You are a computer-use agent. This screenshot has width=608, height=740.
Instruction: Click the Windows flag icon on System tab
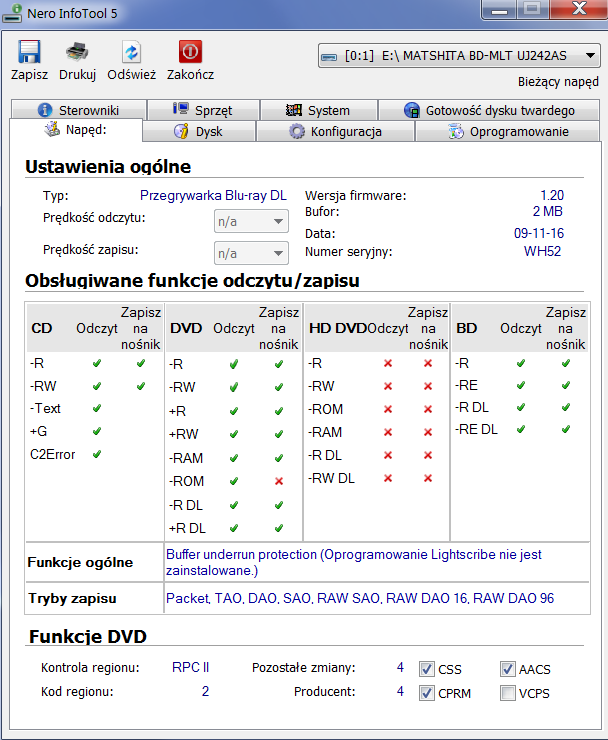click(x=294, y=110)
